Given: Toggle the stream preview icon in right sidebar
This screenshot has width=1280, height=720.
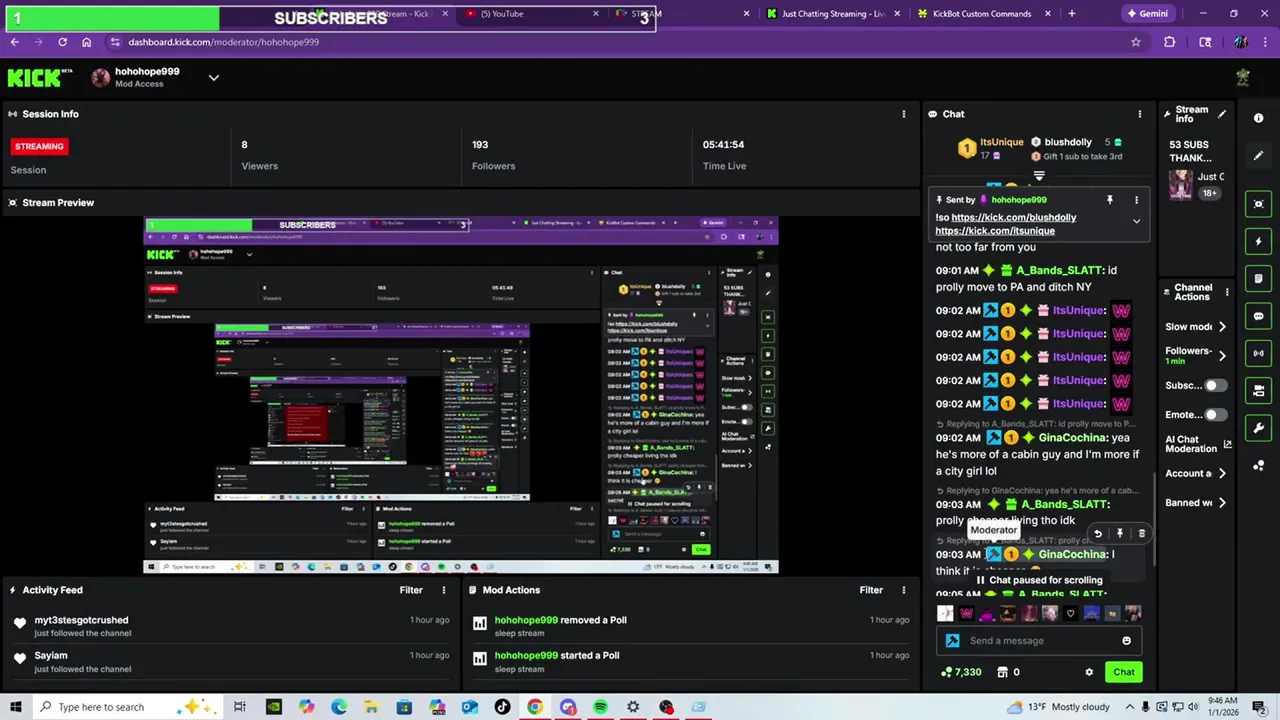Looking at the screenshot, I should point(1258,204).
